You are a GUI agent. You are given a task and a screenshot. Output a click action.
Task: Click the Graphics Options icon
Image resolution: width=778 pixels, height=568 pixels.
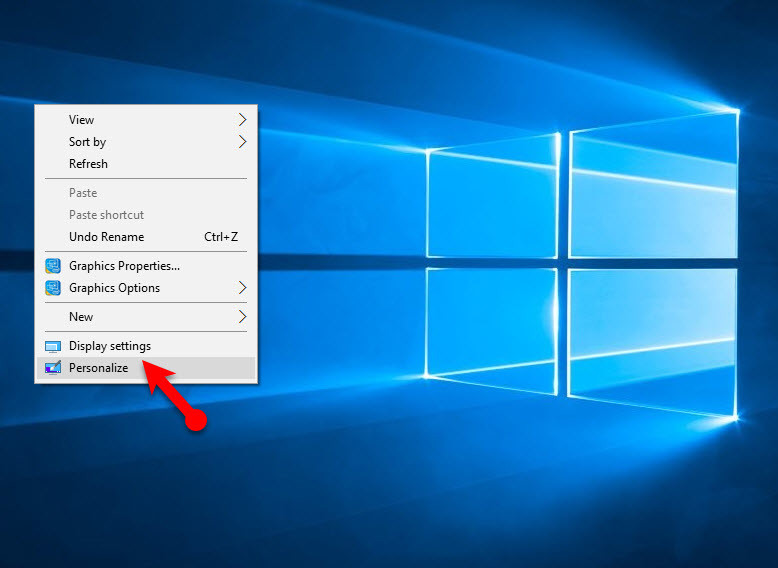tap(53, 288)
